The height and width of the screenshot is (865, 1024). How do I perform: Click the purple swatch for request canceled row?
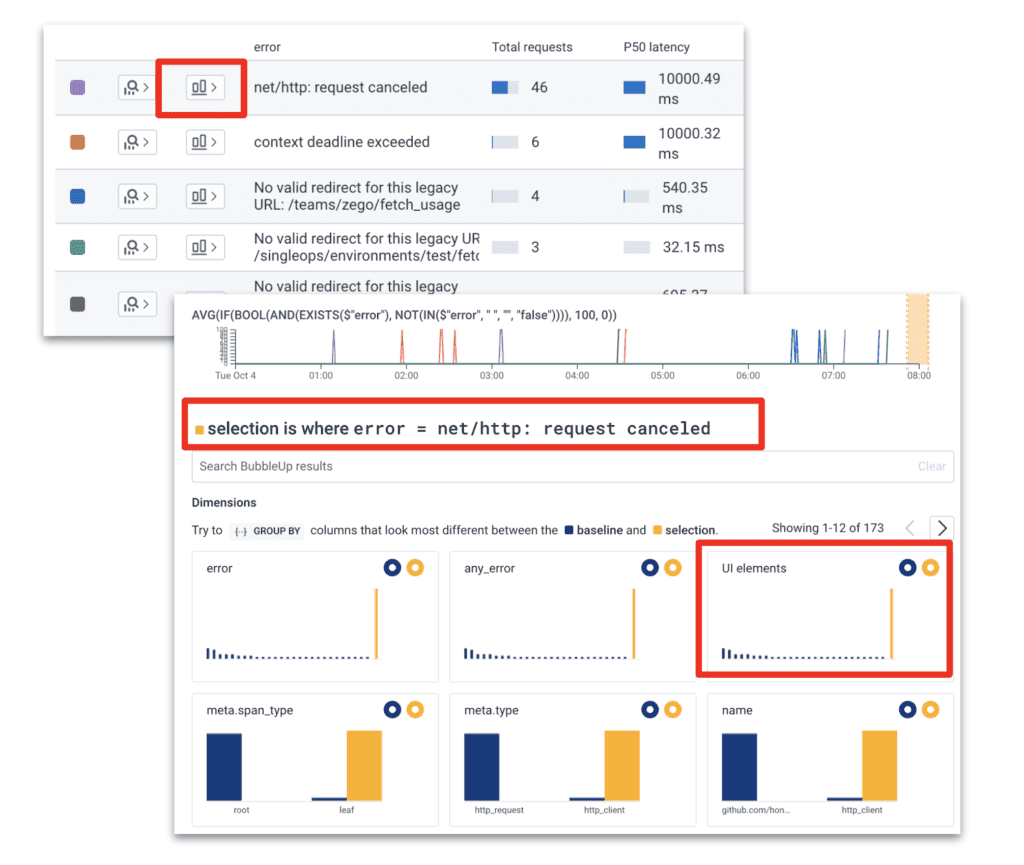click(77, 88)
